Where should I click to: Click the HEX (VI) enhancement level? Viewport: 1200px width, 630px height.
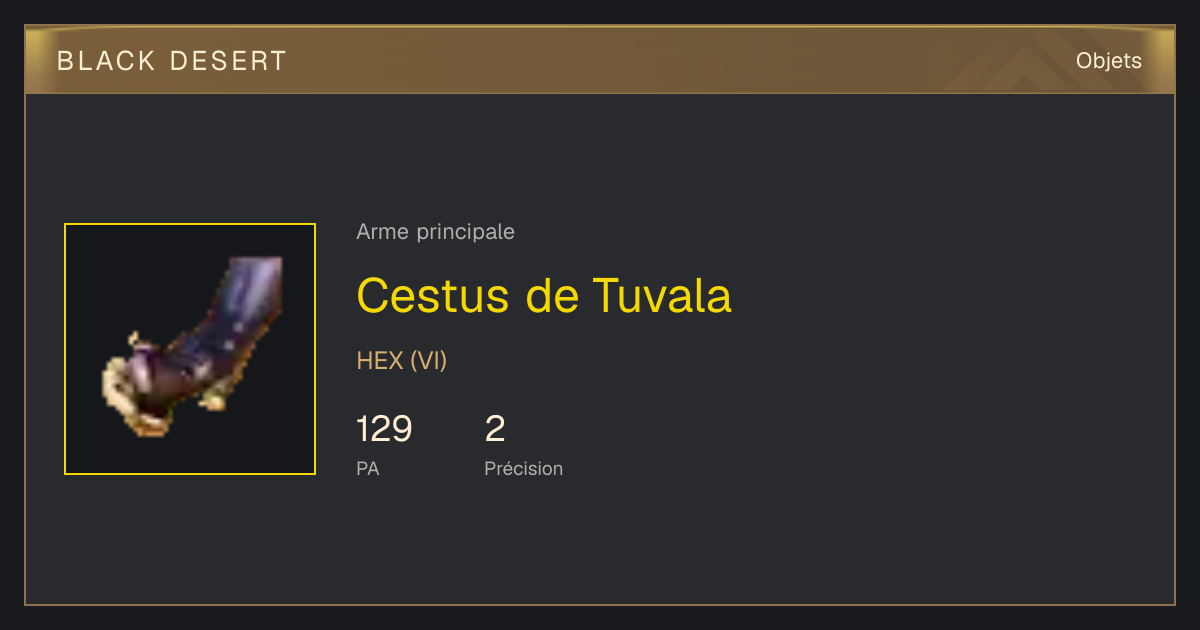tap(402, 360)
